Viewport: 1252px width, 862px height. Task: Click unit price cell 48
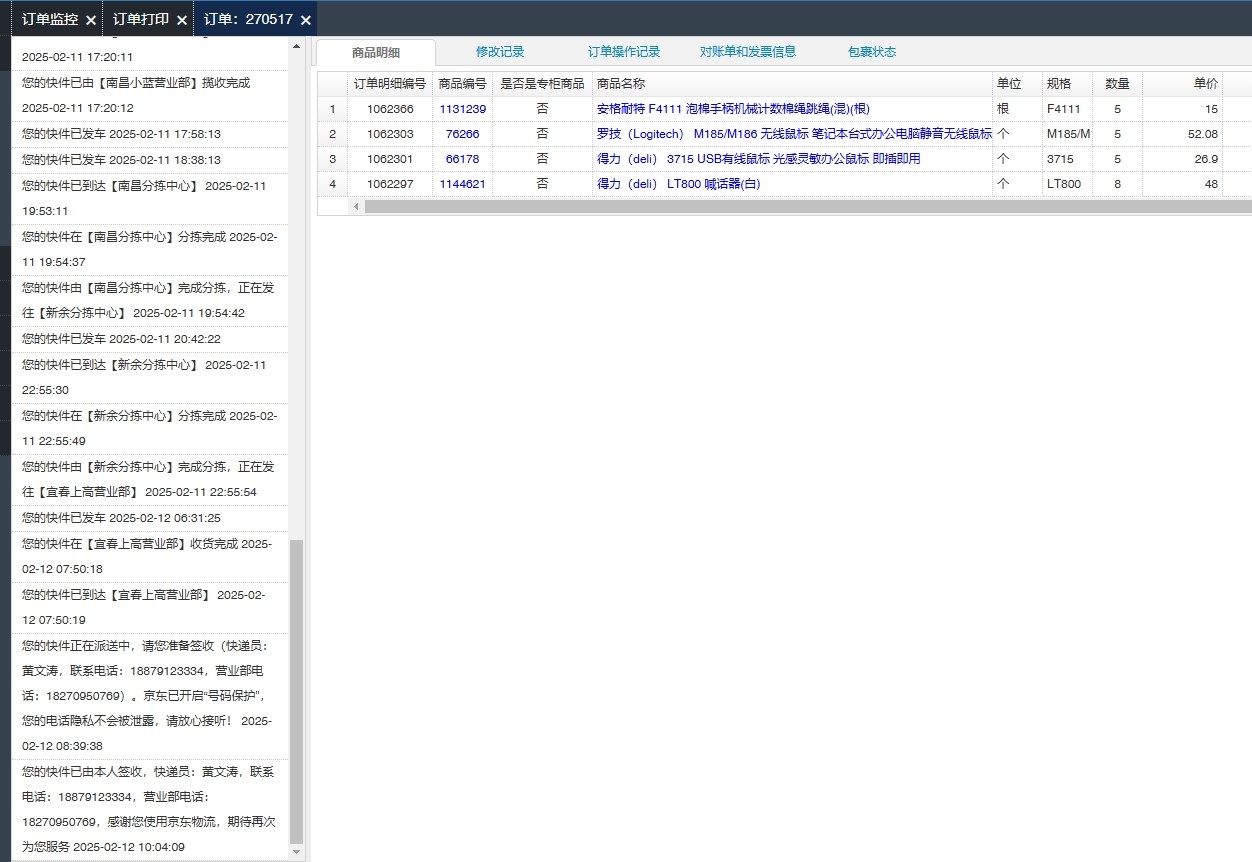1182,184
